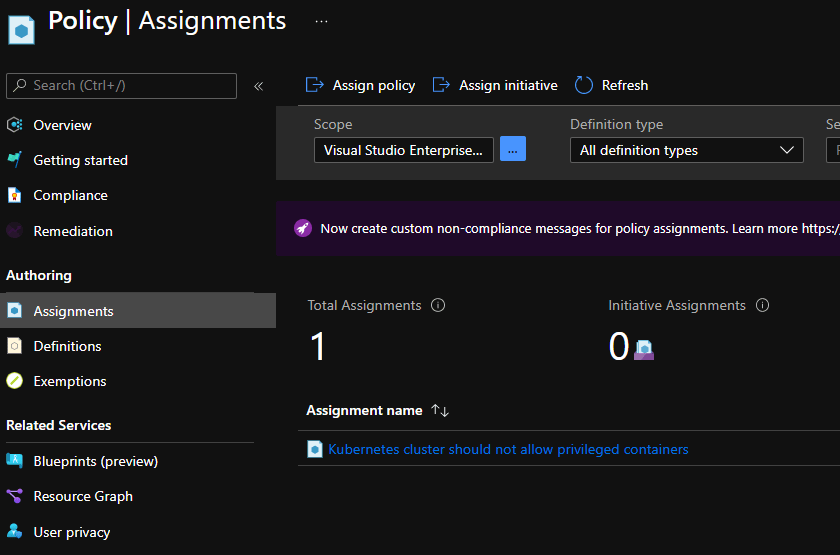Sort by Assignment name column arrows
Screen dimensions: 840x555
tap(440, 411)
